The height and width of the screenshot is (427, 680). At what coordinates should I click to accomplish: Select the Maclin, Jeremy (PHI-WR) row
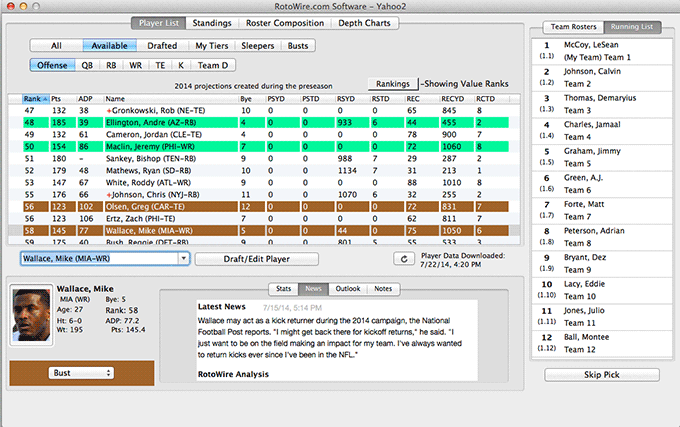(x=265, y=147)
